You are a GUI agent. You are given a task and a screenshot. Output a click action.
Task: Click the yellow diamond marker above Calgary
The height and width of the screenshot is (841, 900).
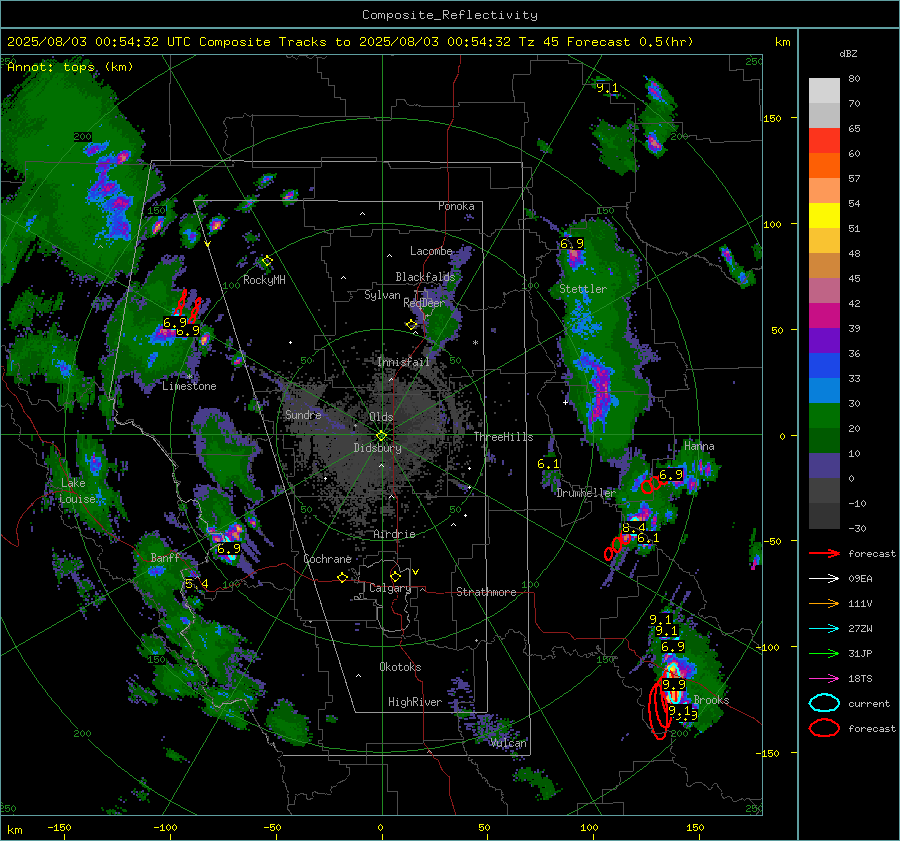[x=395, y=576]
